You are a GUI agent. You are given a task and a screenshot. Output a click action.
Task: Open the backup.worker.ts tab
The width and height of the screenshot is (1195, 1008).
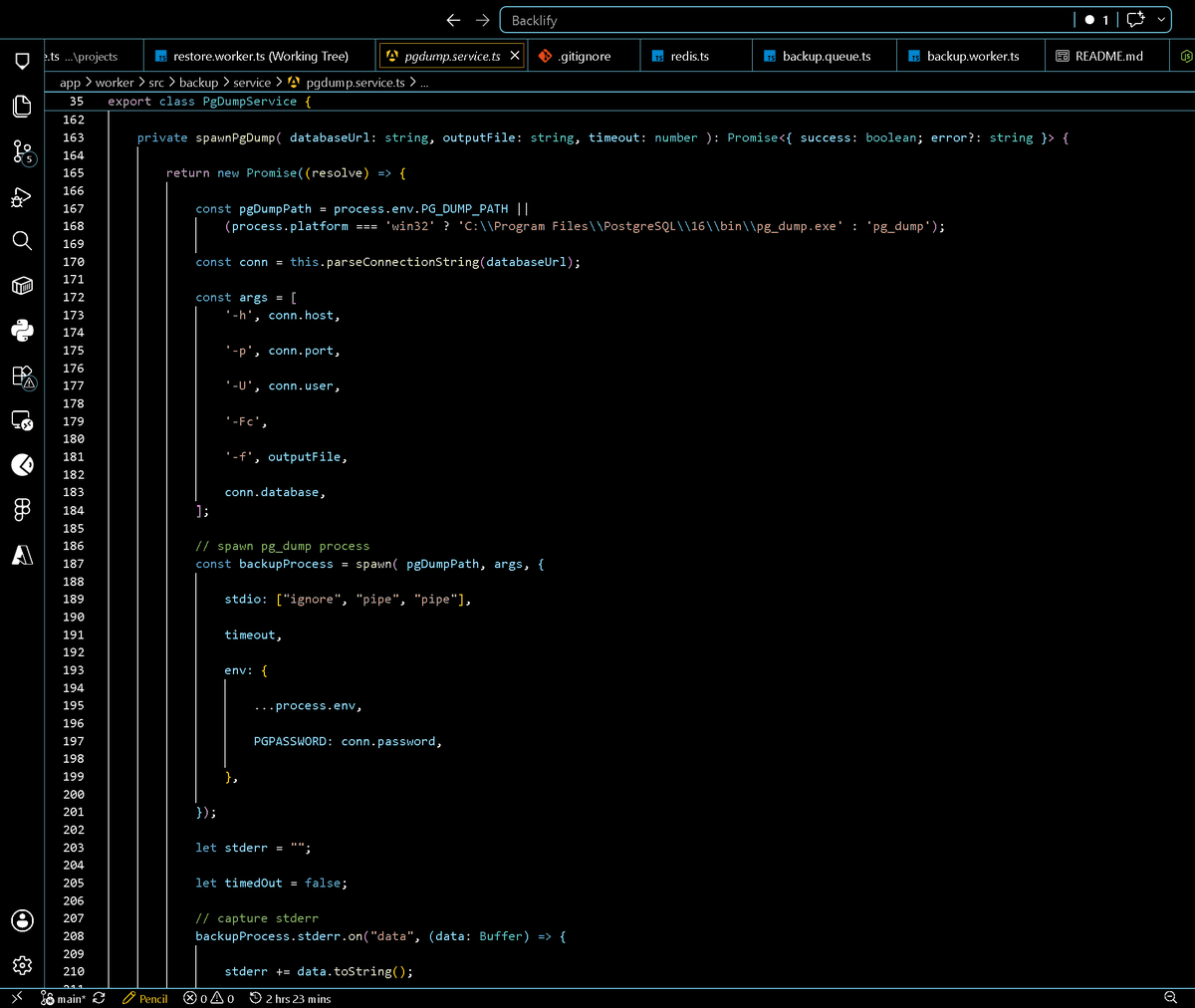click(972, 56)
